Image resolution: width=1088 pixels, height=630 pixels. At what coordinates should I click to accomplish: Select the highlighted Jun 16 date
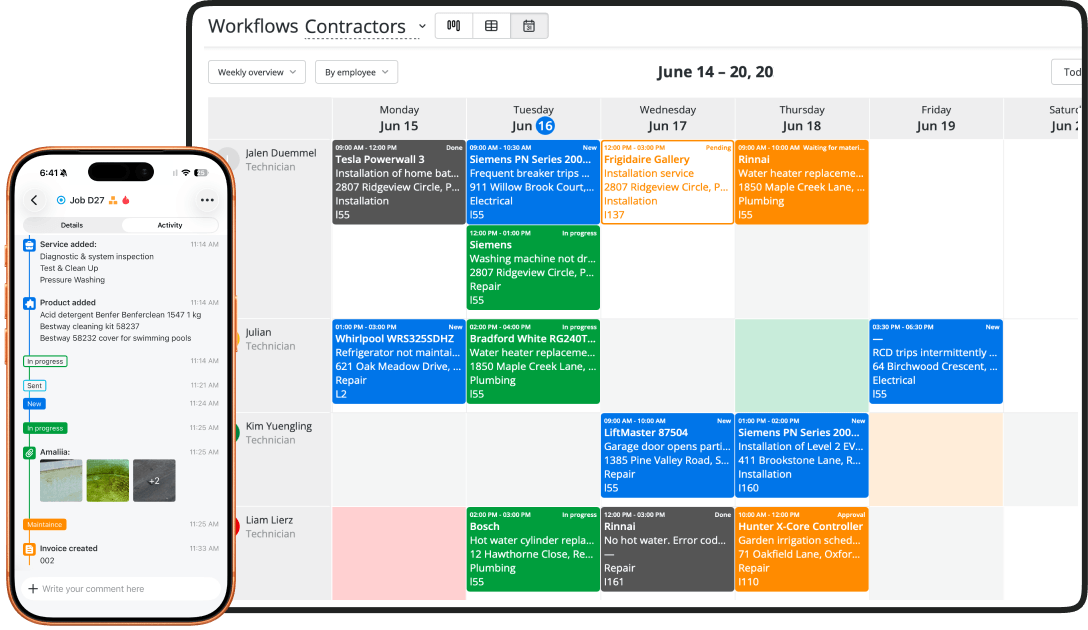545,126
